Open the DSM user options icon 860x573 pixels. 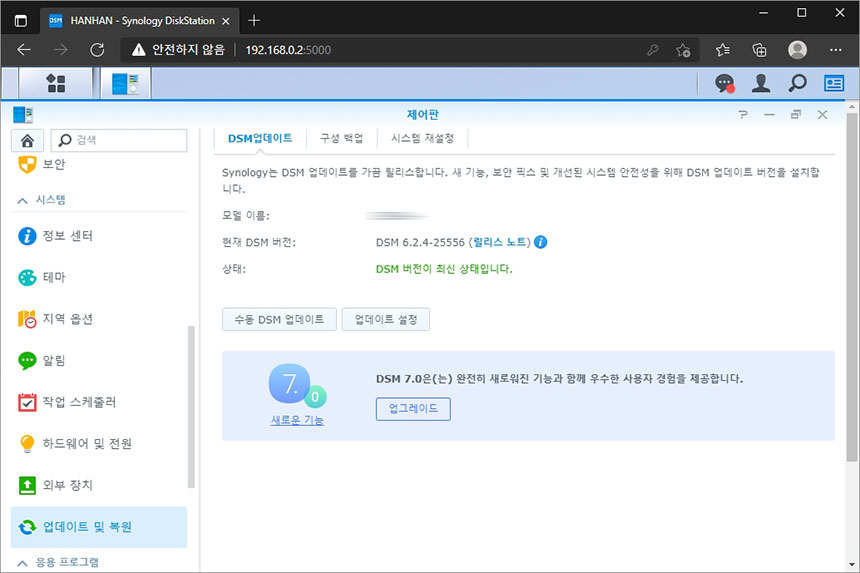pyautogui.click(x=761, y=83)
